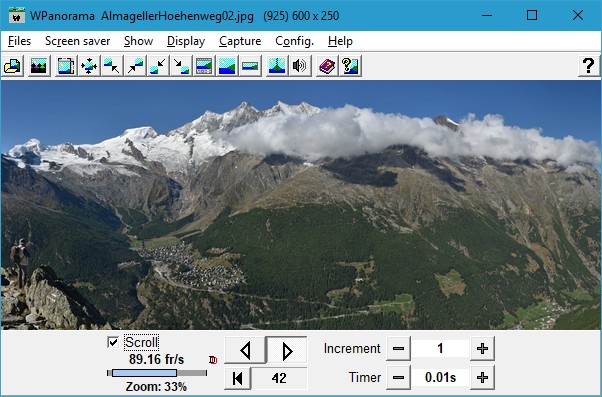Click the Zoom: 33% label
The height and width of the screenshot is (397, 602).
pos(156,386)
